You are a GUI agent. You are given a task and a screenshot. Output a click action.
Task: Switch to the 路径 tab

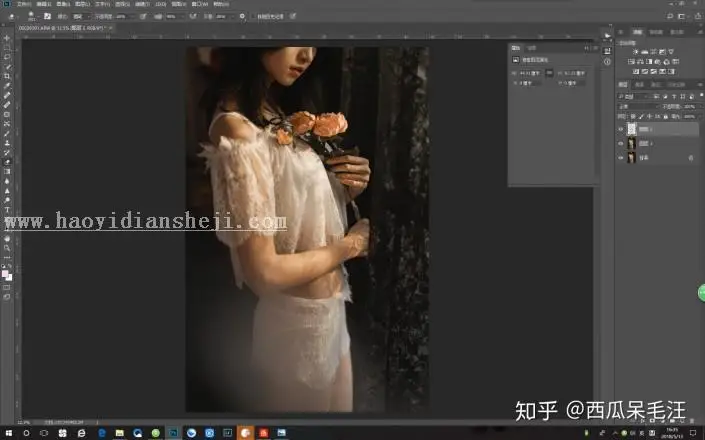pos(656,84)
